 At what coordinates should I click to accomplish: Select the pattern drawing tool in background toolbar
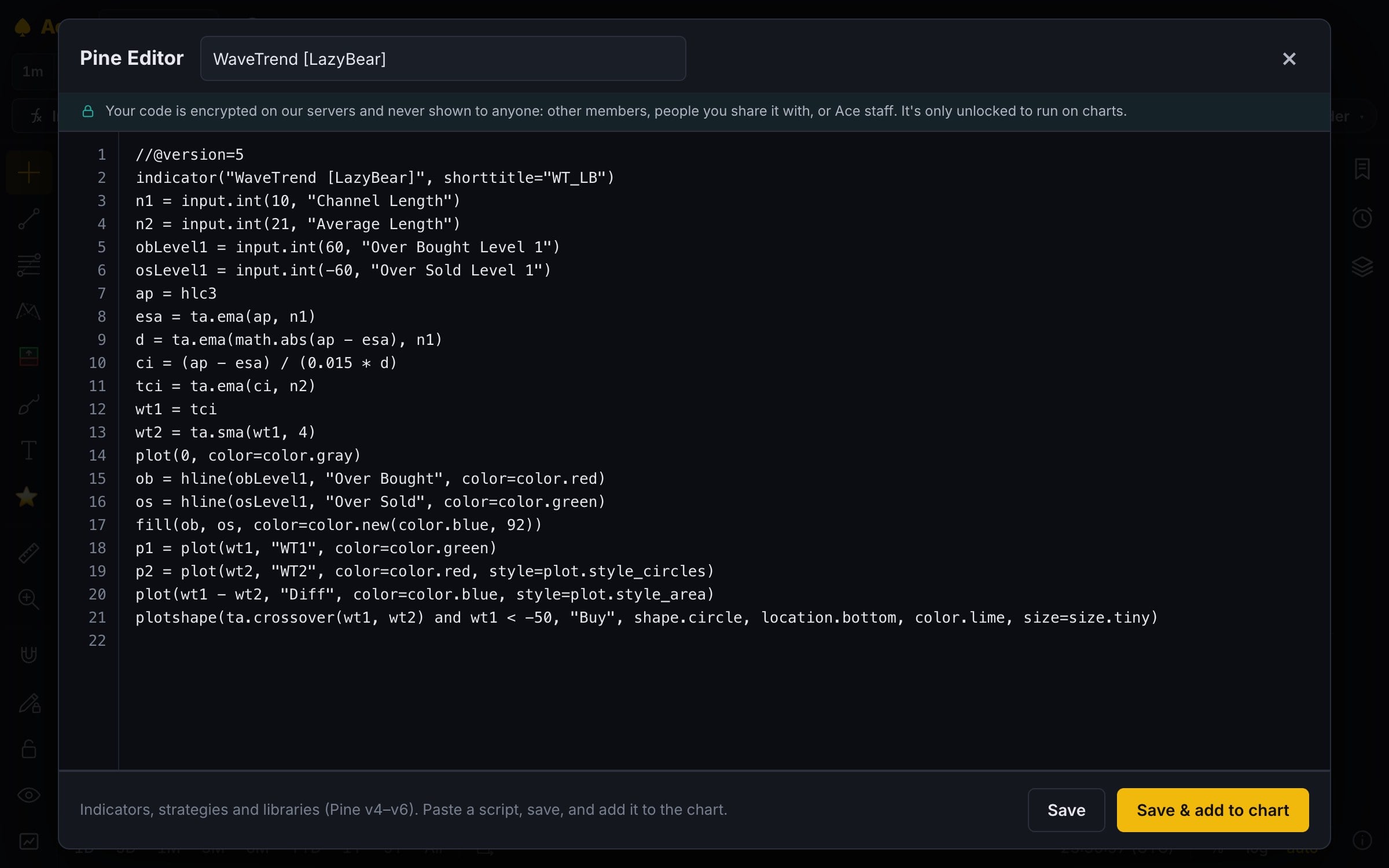(28, 311)
